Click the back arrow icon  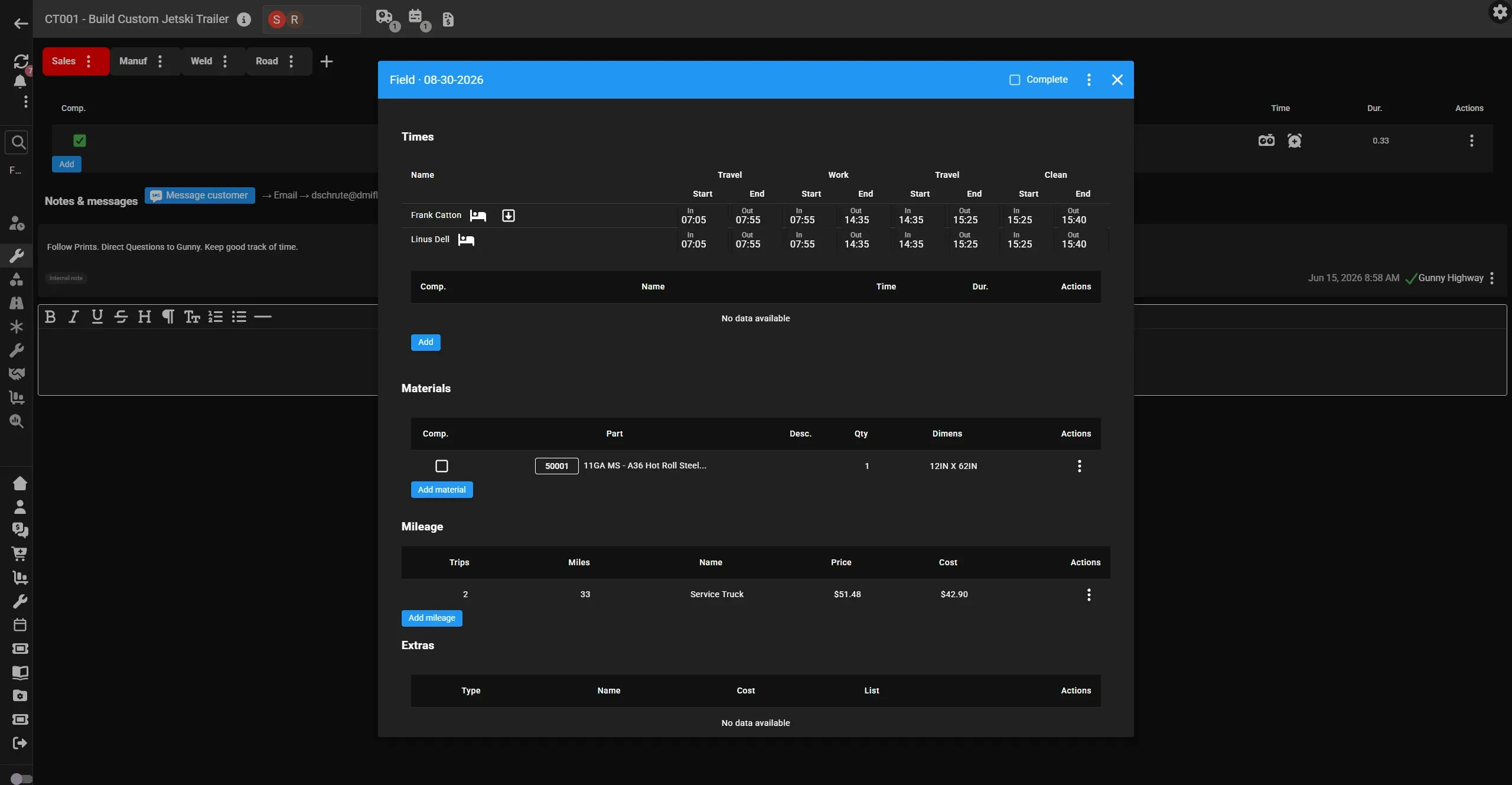click(x=21, y=24)
